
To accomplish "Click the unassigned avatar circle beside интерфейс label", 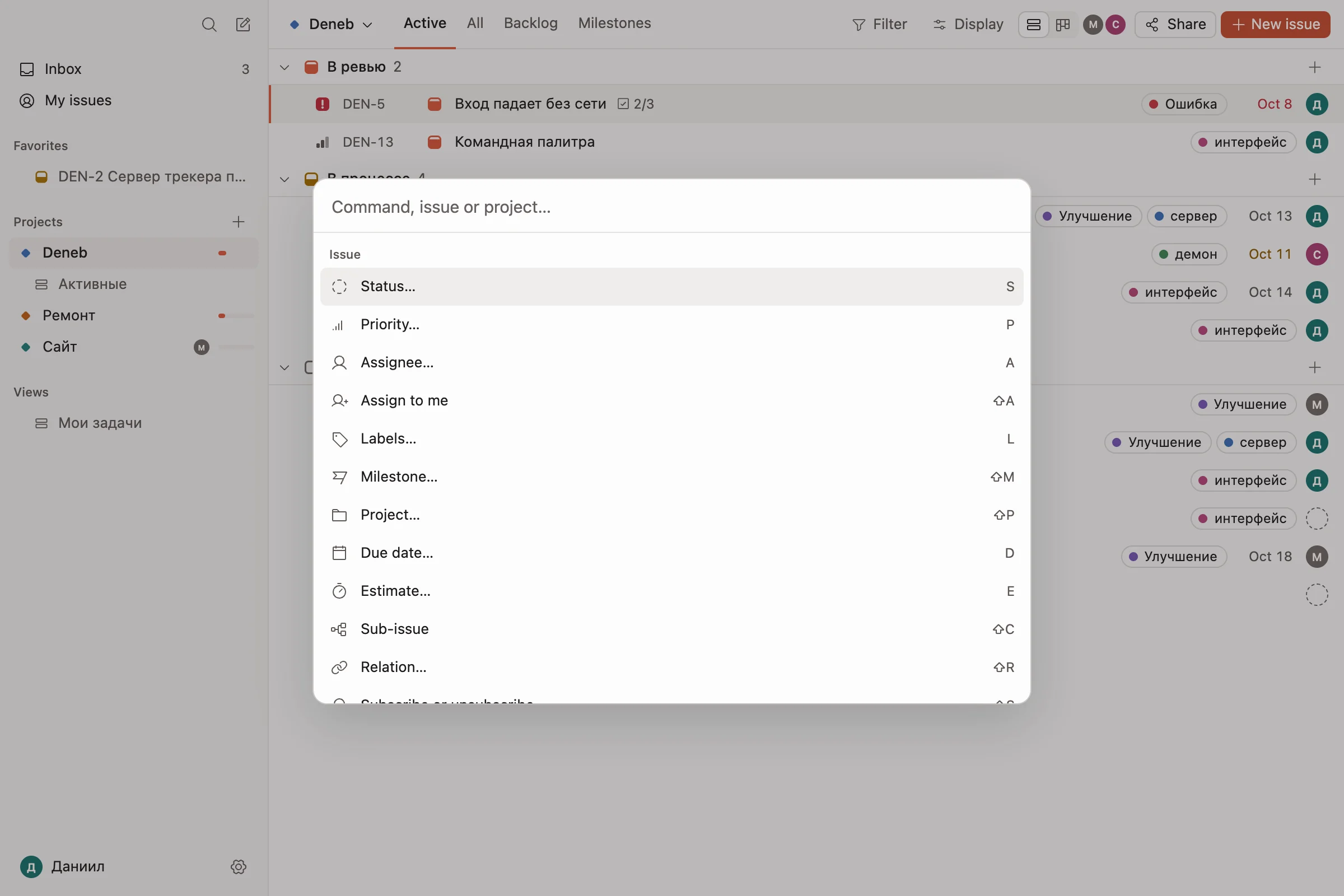I will click(x=1317, y=519).
